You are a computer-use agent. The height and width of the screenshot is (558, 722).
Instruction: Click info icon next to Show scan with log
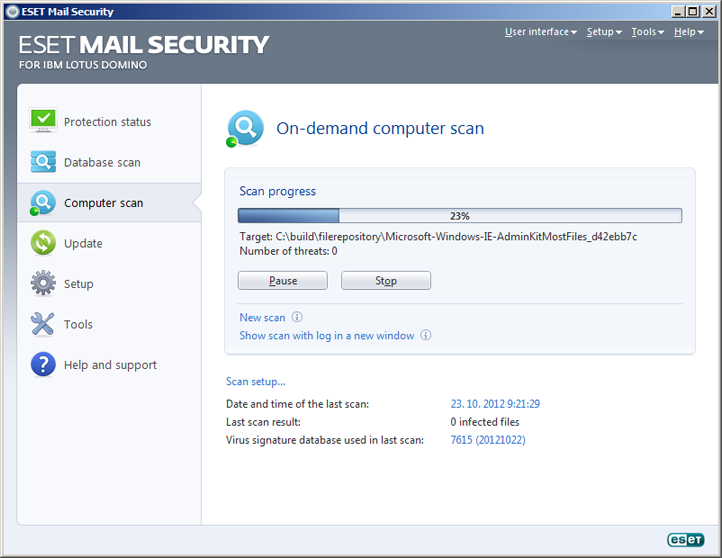coord(425,336)
